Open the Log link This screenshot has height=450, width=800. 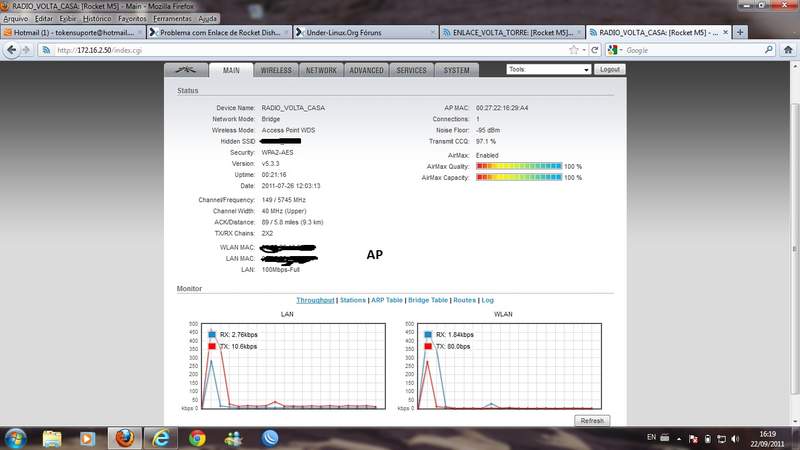pyautogui.click(x=488, y=300)
